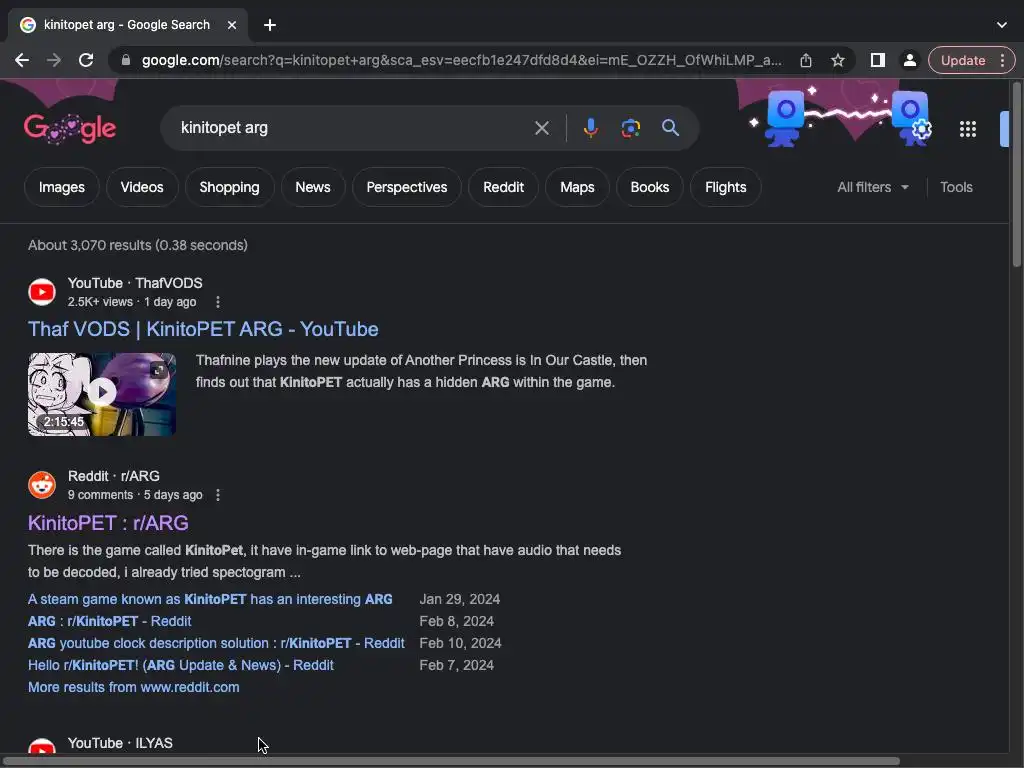This screenshot has height=768, width=1024.
Task: Select the Flights filter chip
Action: pos(726,187)
